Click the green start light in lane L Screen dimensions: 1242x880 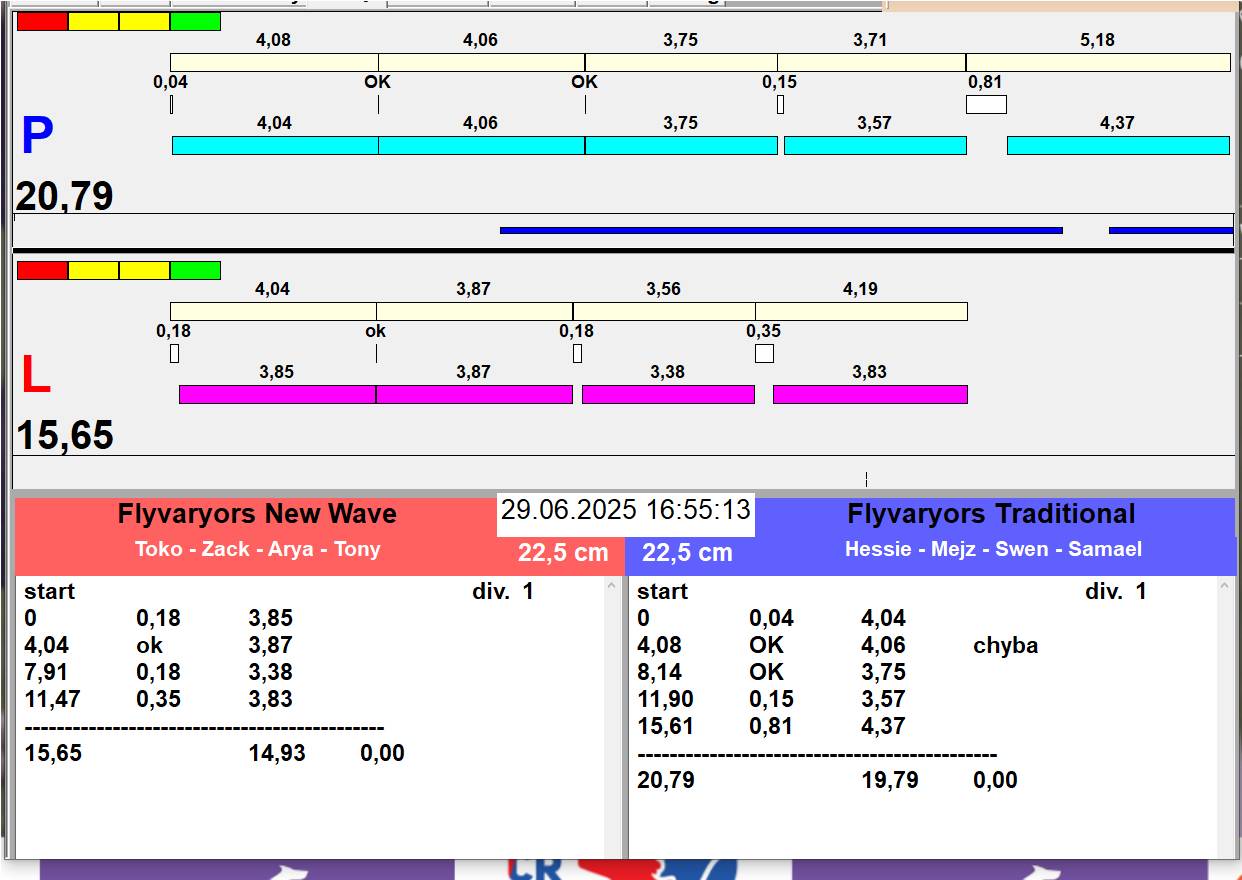195,270
